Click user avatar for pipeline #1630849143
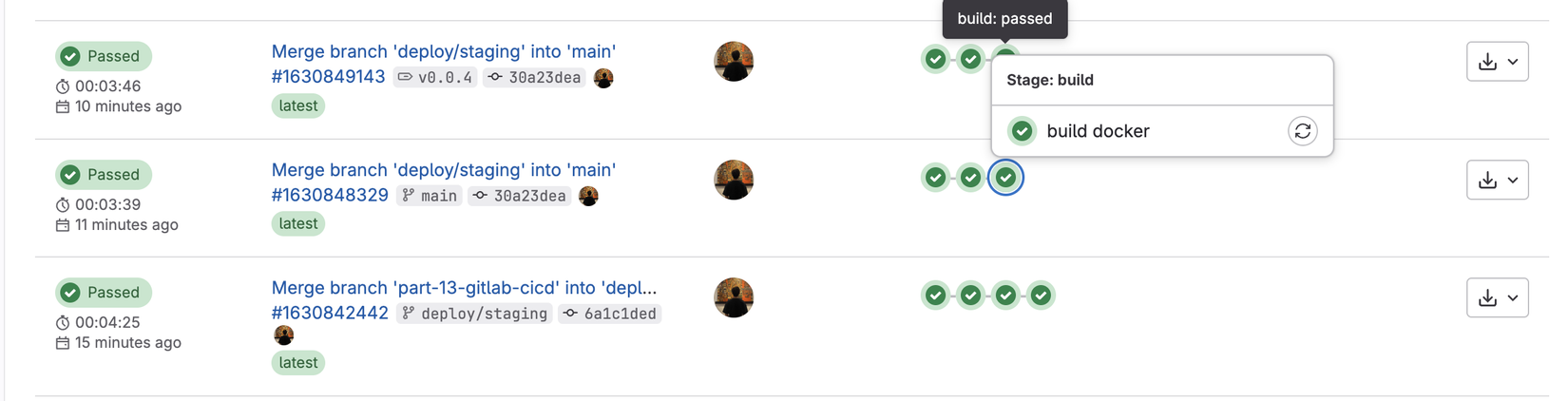Image resolution: width=1568 pixels, height=401 pixels. point(734,62)
